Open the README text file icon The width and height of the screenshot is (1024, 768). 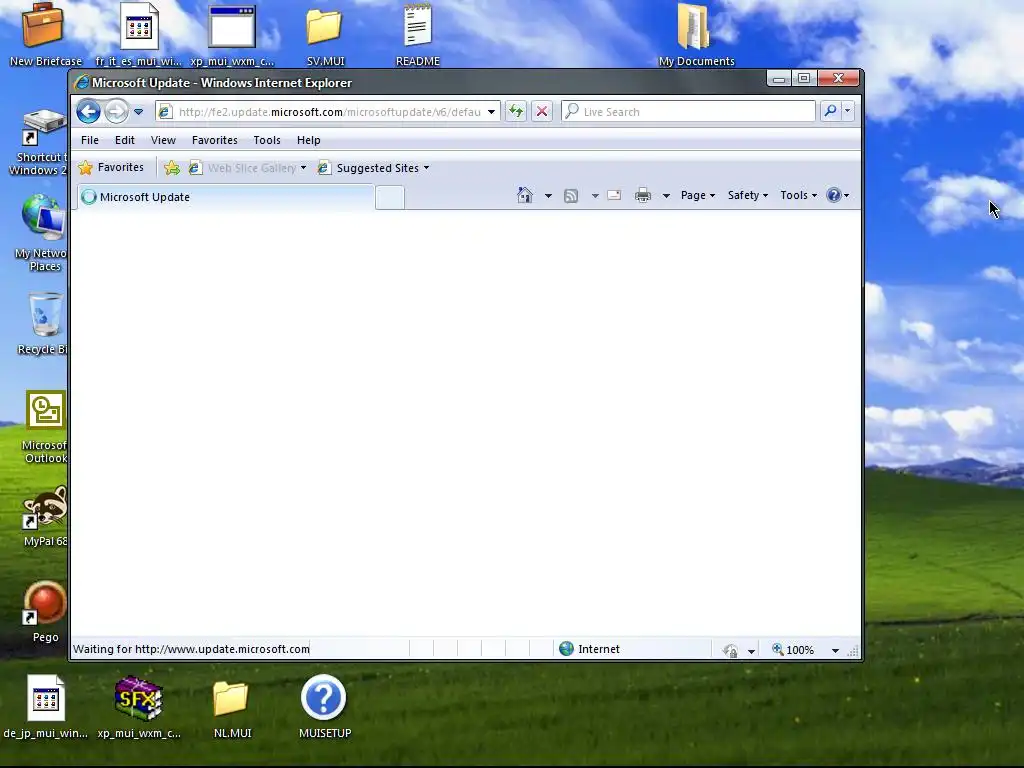point(417,34)
